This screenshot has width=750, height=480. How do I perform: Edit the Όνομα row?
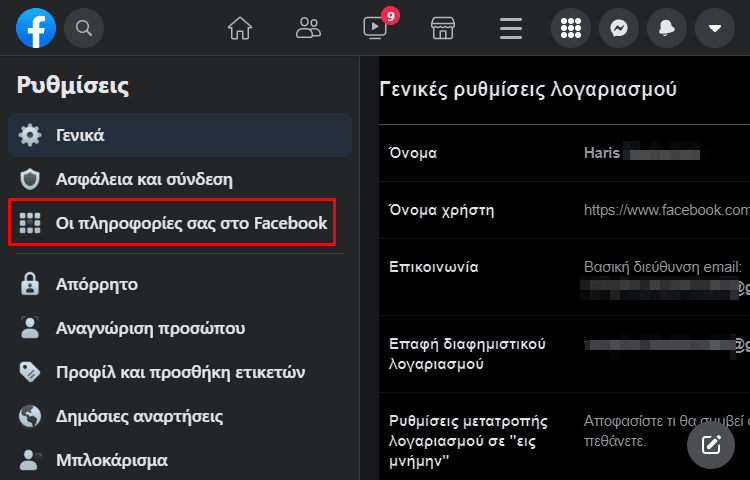point(564,153)
